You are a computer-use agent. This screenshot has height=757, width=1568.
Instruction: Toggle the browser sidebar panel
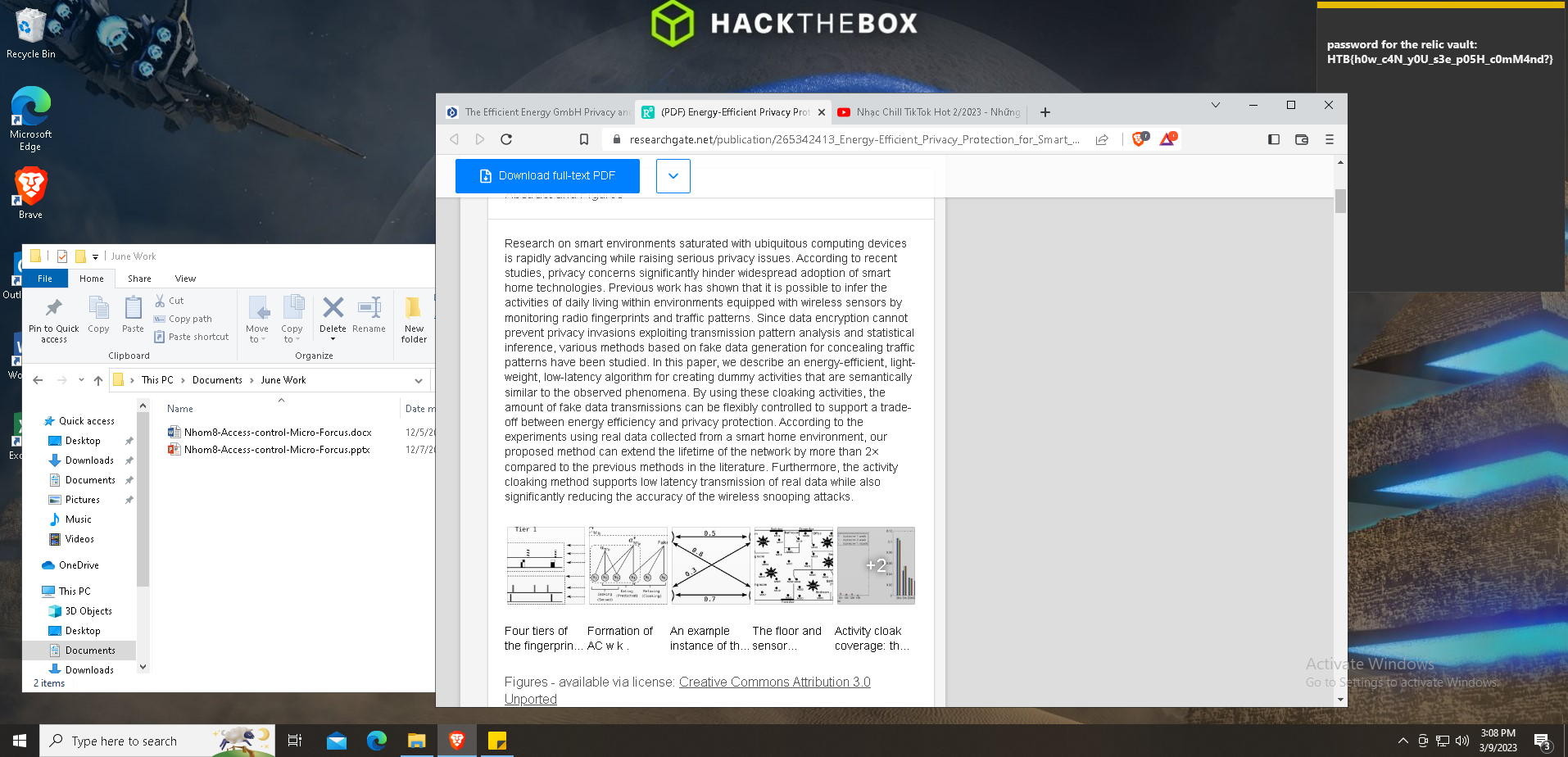1273,139
